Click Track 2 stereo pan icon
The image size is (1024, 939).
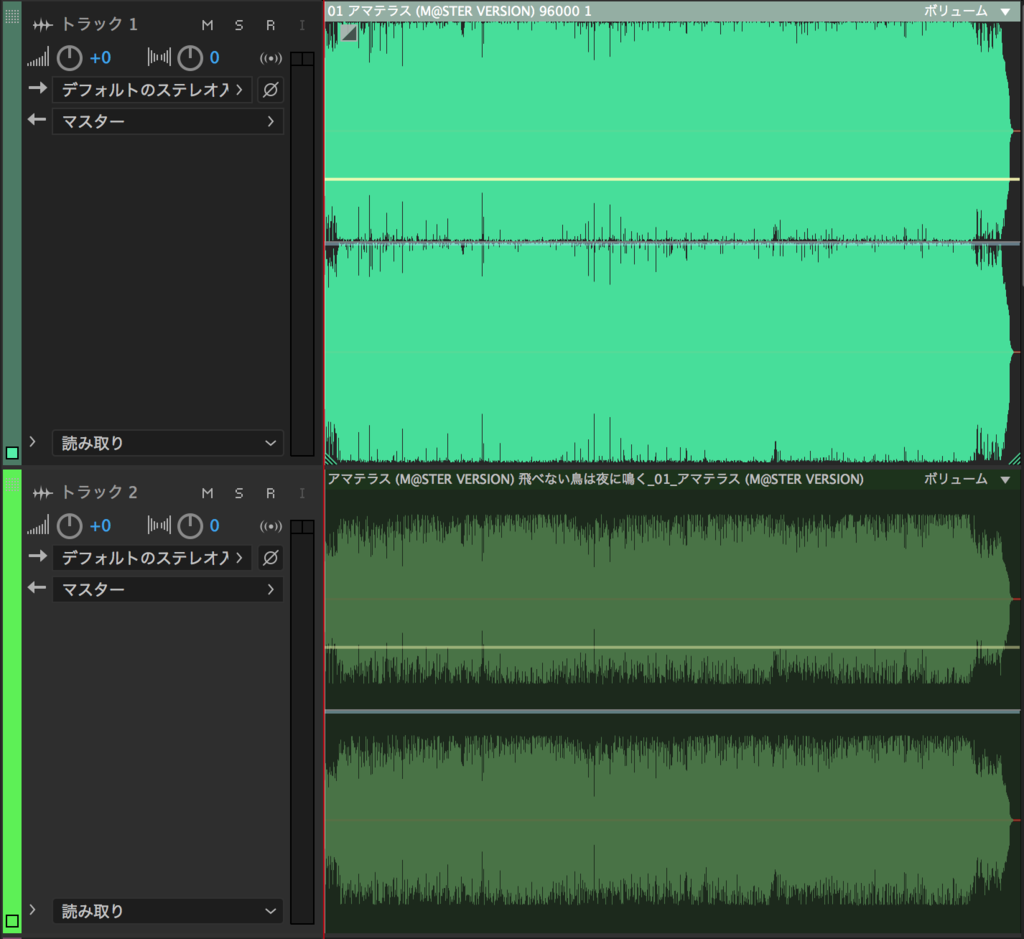click(159, 526)
